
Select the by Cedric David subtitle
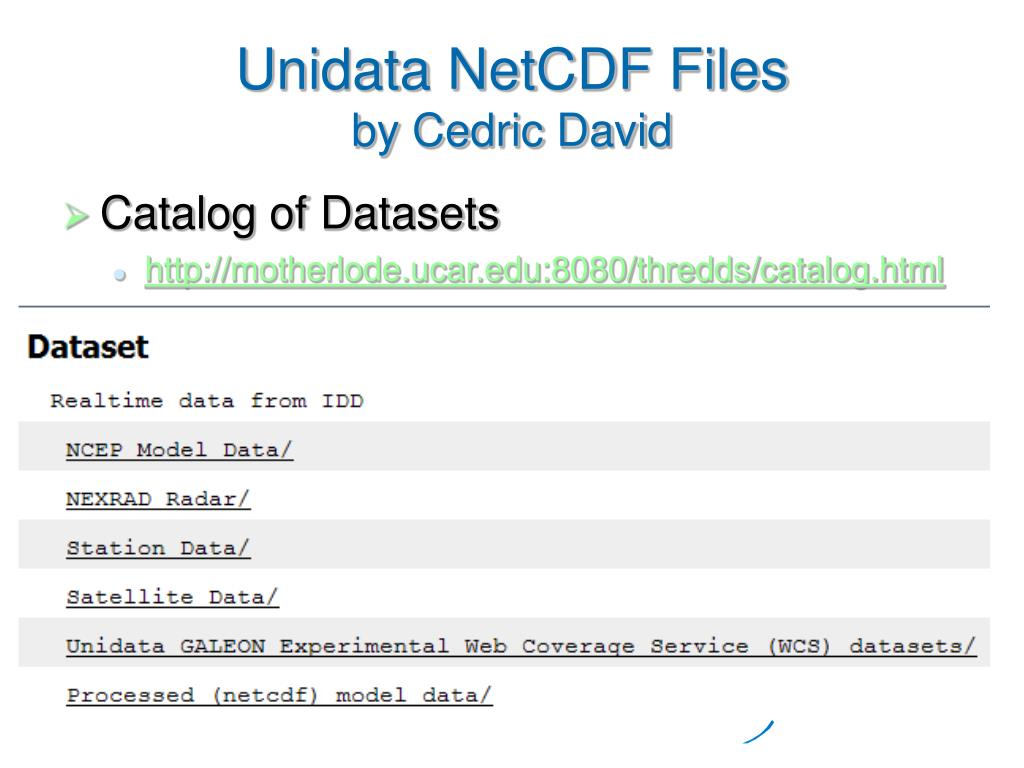[x=512, y=131]
